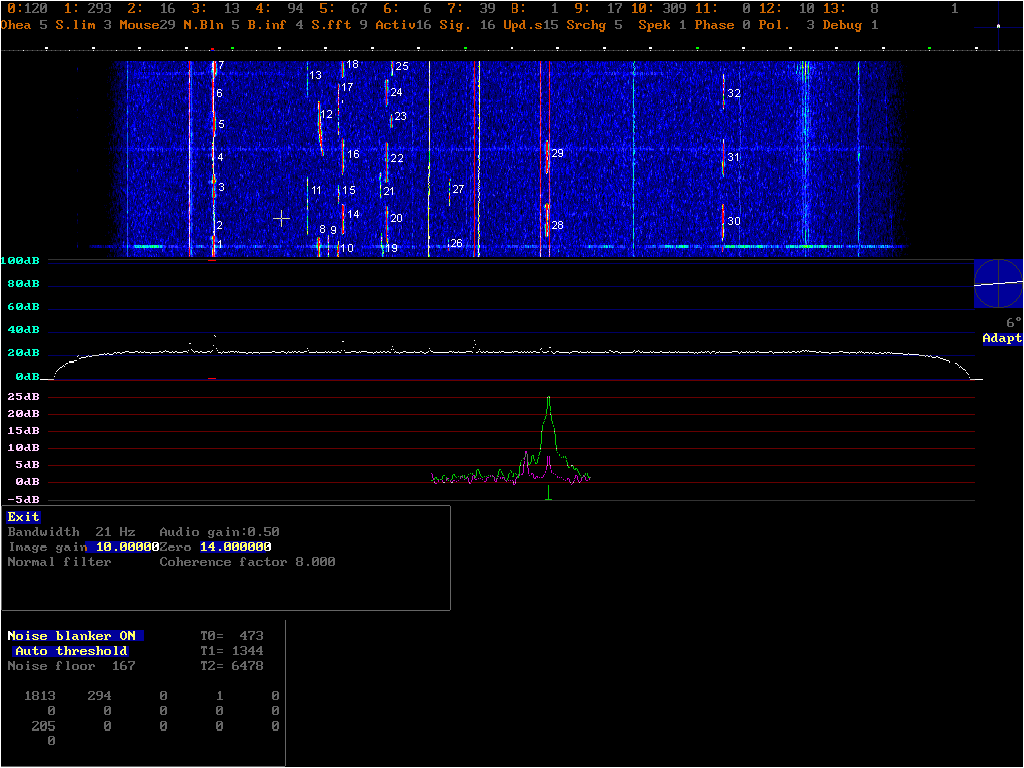This screenshot has height=768, width=1024.
Task: Click the "205" counter value
Action: pyautogui.click(x=44, y=726)
